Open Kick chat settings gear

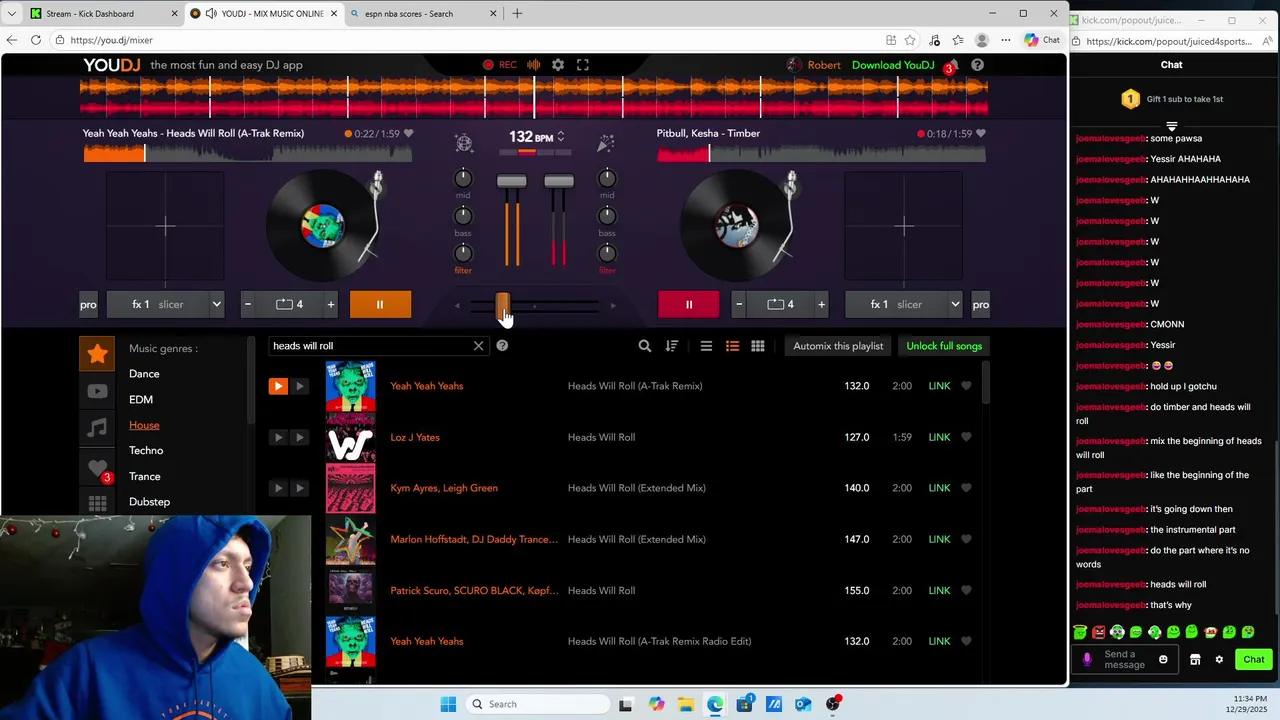point(1219,660)
